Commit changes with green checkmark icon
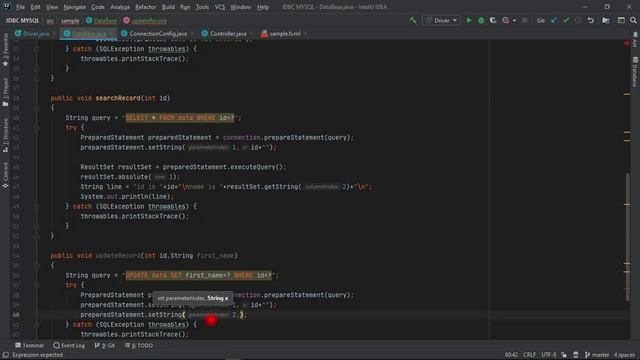Image resolution: width=640 pixels, height=360 pixels. [566, 20]
